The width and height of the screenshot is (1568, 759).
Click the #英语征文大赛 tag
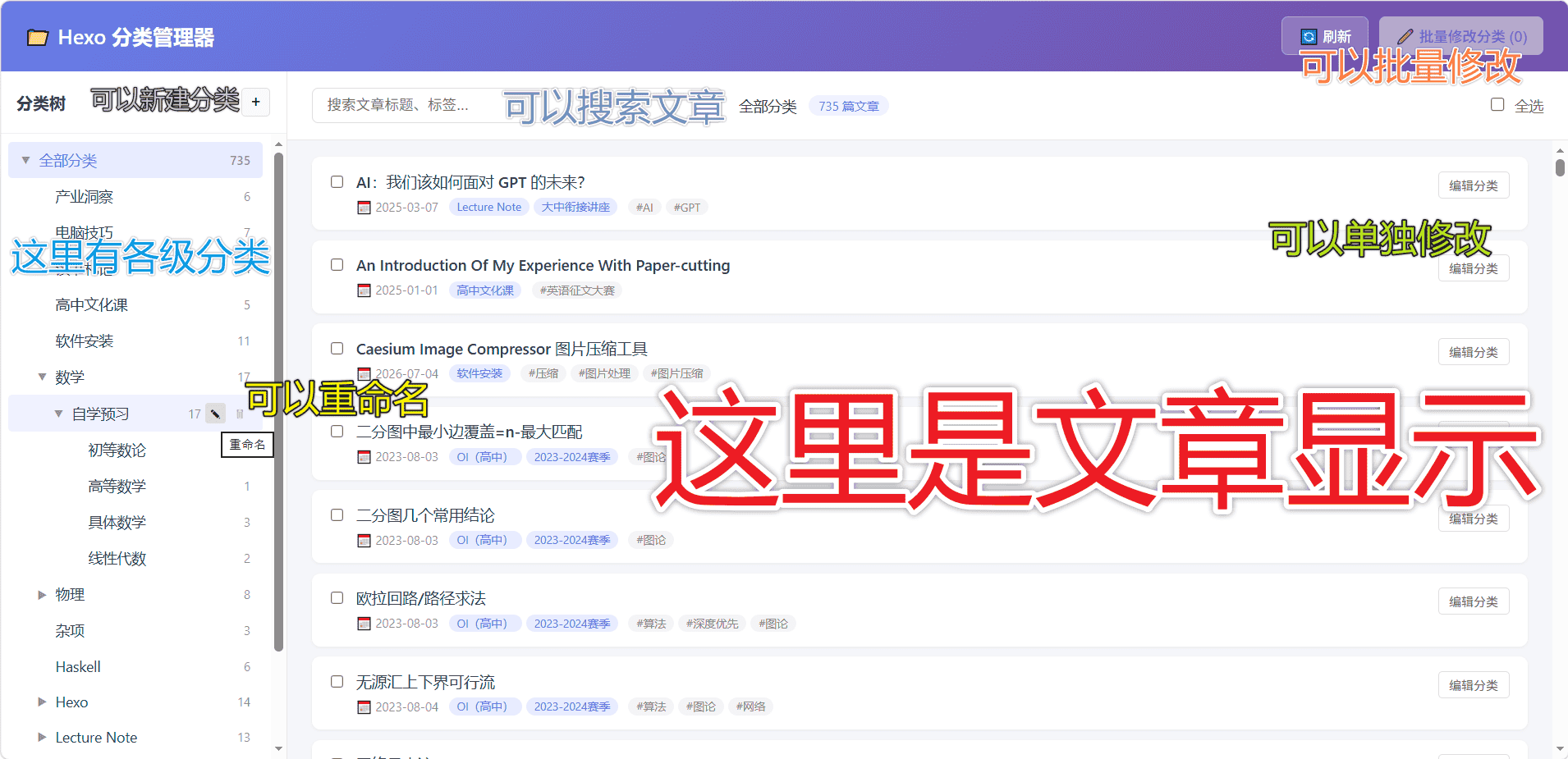pos(577,290)
